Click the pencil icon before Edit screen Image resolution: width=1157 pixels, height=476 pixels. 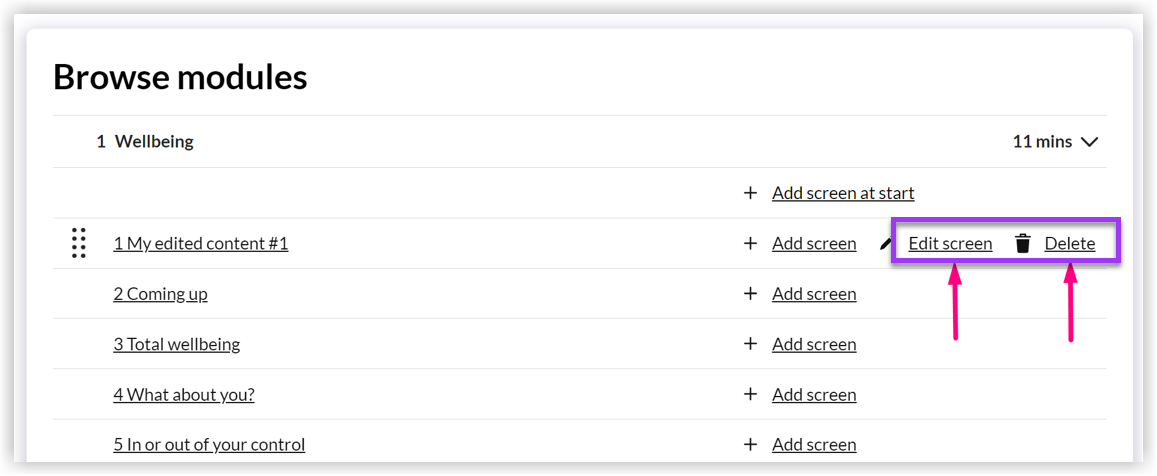coord(885,243)
